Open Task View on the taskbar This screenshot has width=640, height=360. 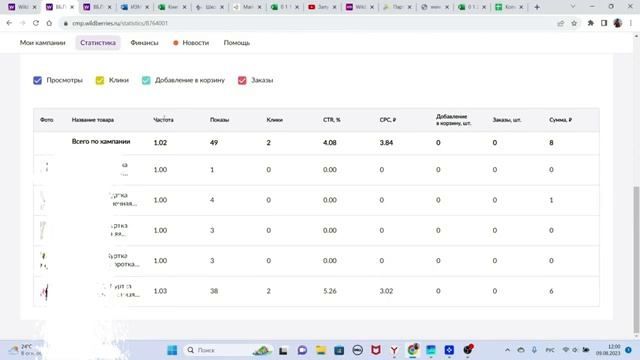(283, 350)
